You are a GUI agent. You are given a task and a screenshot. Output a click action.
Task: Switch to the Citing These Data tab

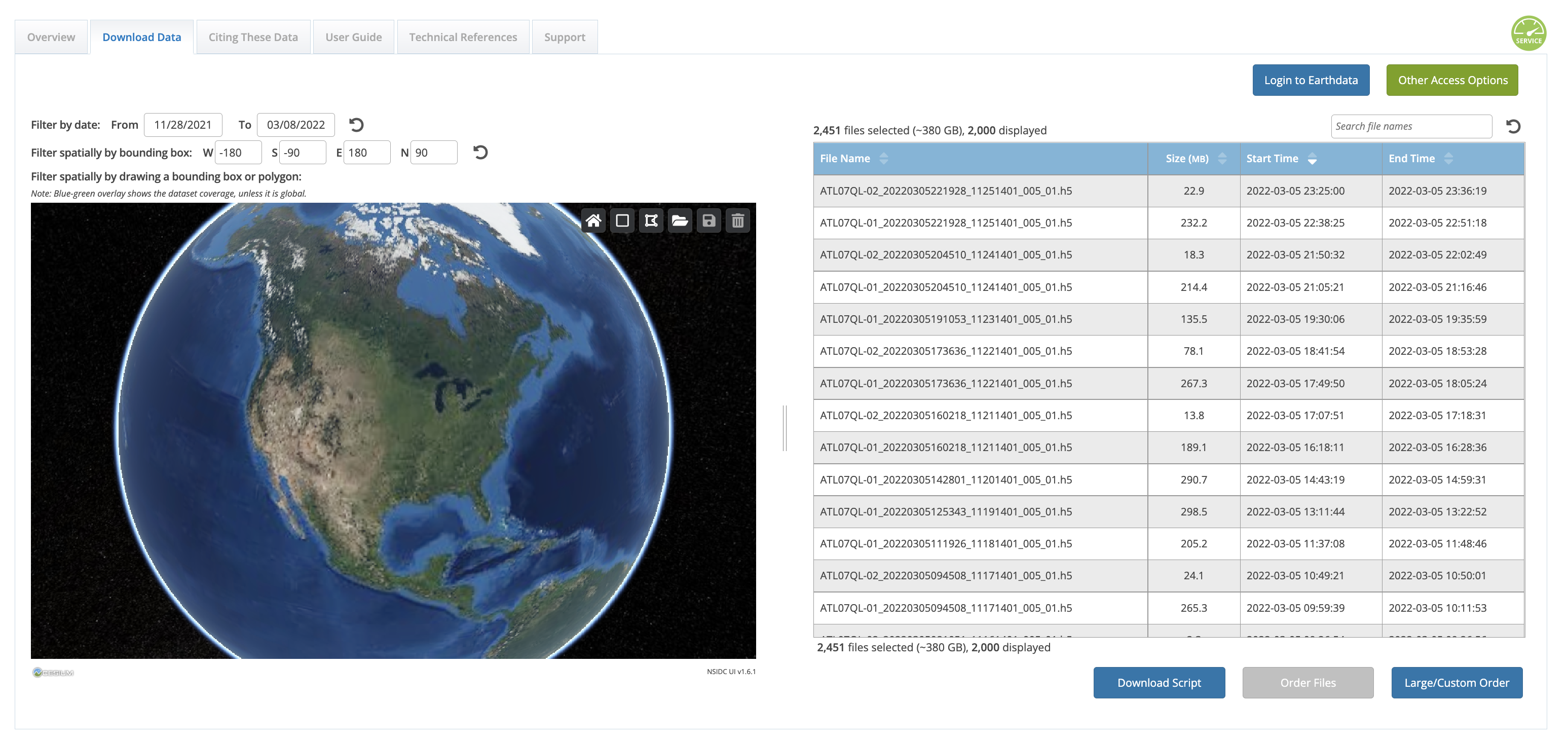(x=253, y=37)
